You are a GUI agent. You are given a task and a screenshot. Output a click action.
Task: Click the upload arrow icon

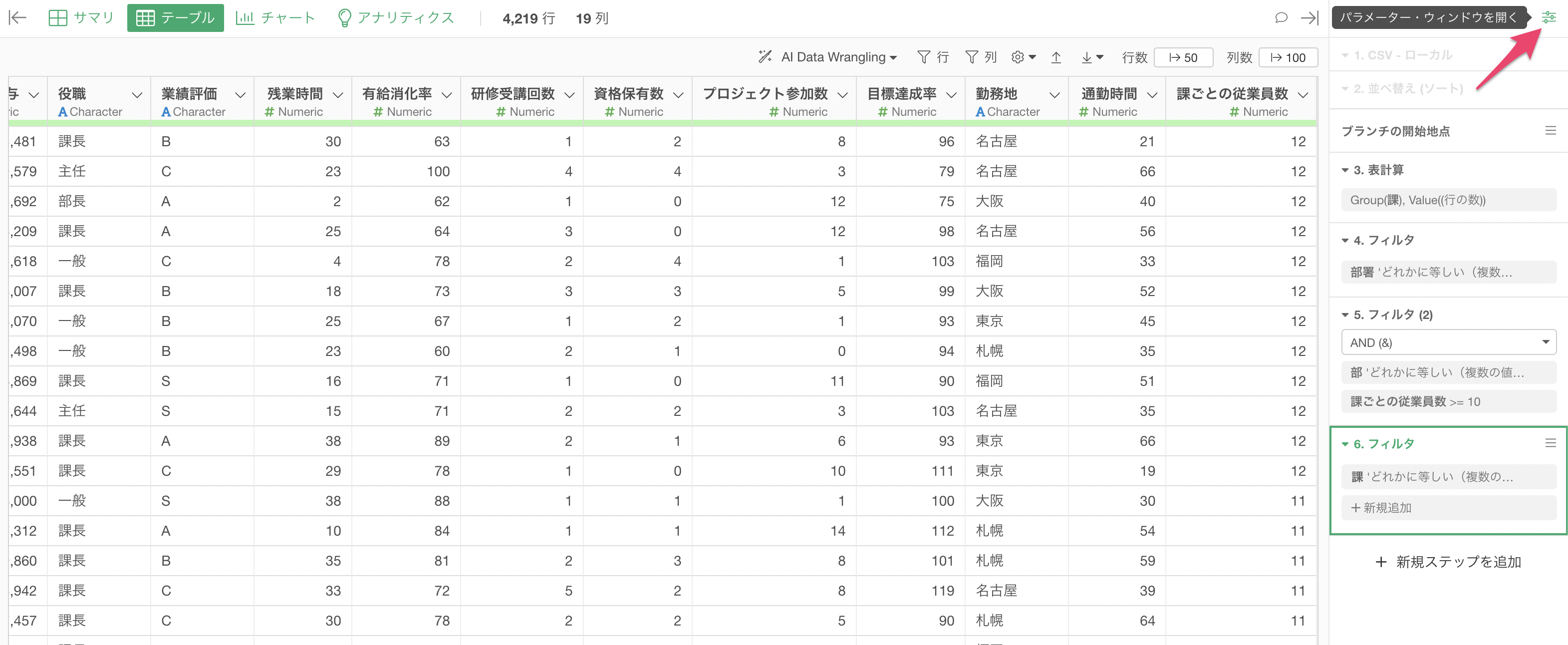click(x=1056, y=57)
